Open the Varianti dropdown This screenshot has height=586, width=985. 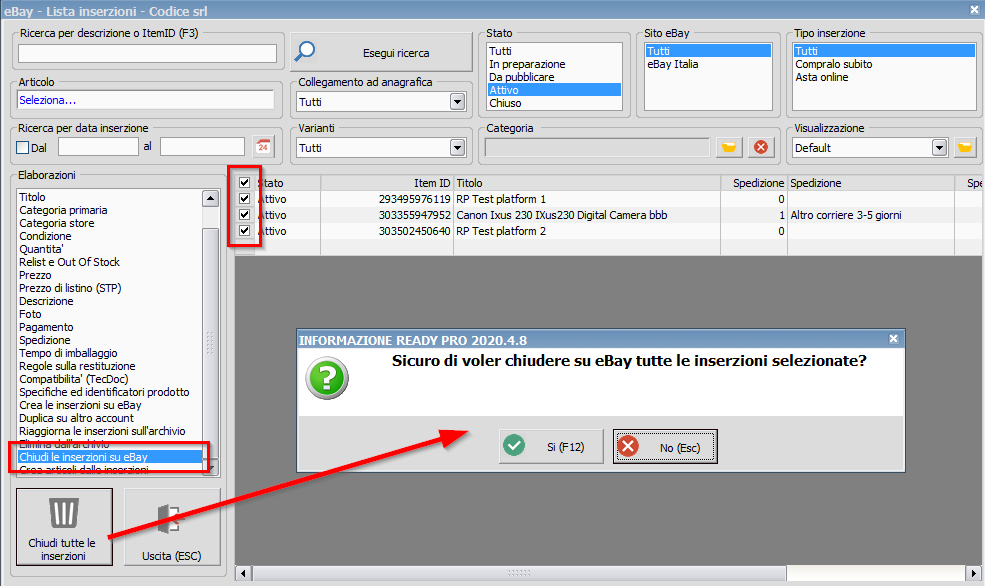tap(457, 148)
